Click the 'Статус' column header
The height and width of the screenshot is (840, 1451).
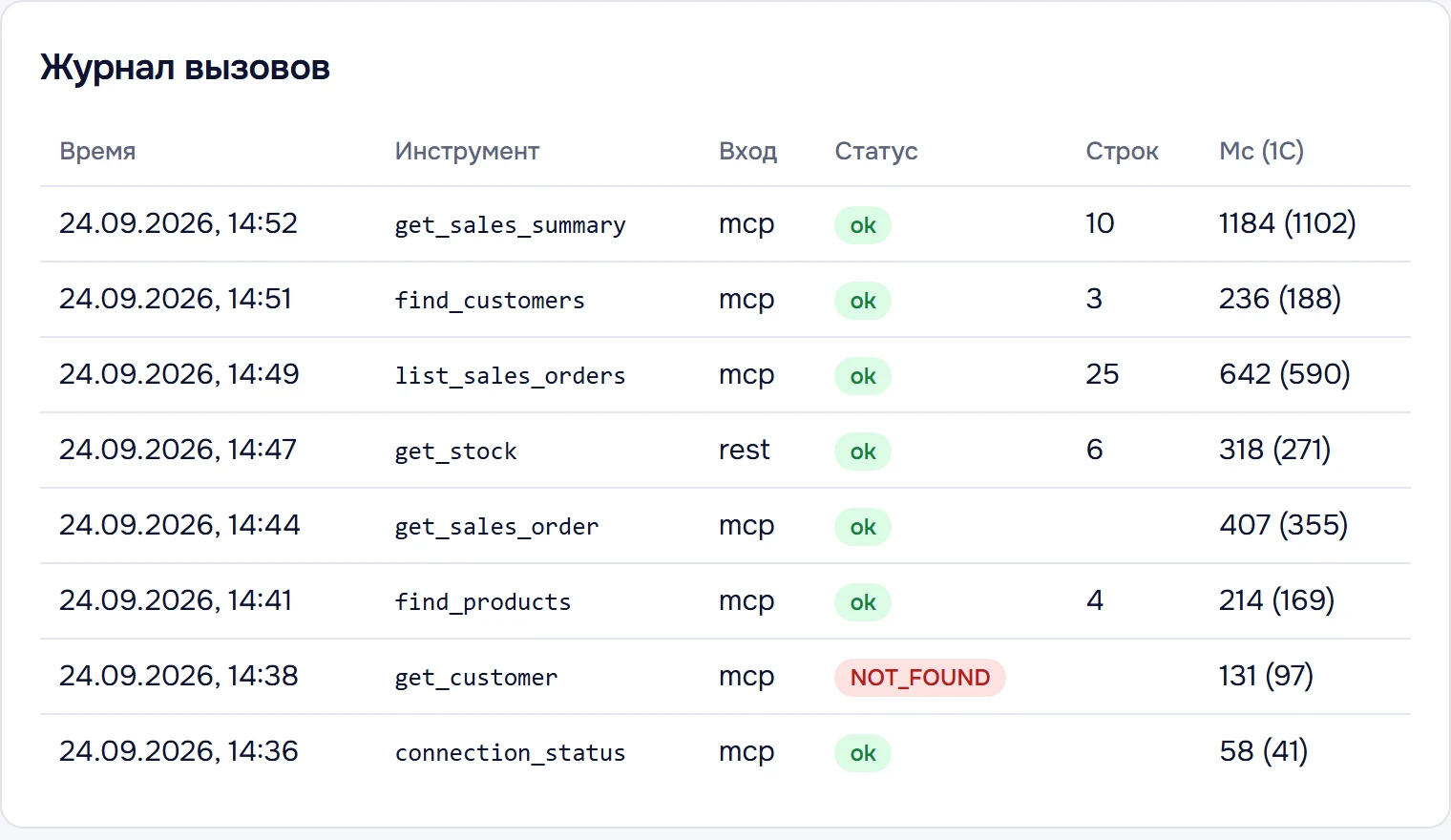point(876,151)
